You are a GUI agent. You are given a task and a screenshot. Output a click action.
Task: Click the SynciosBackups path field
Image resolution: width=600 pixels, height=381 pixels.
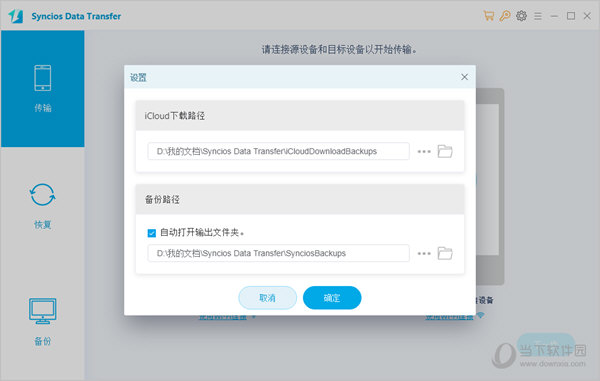coord(278,253)
